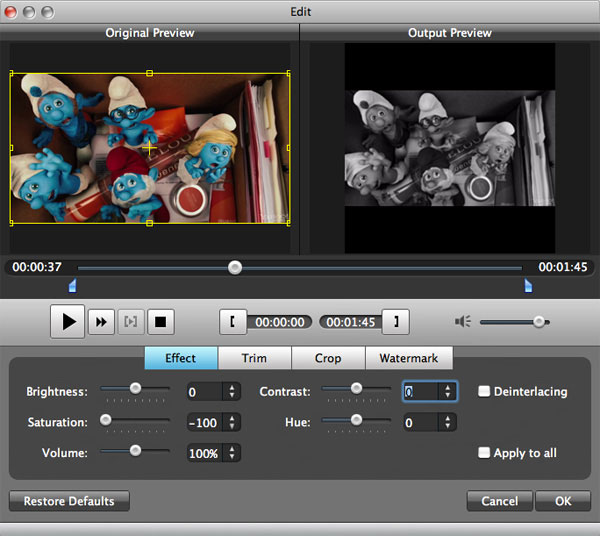Switch to the Trim tab
The image size is (600, 536).
[x=255, y=358]
